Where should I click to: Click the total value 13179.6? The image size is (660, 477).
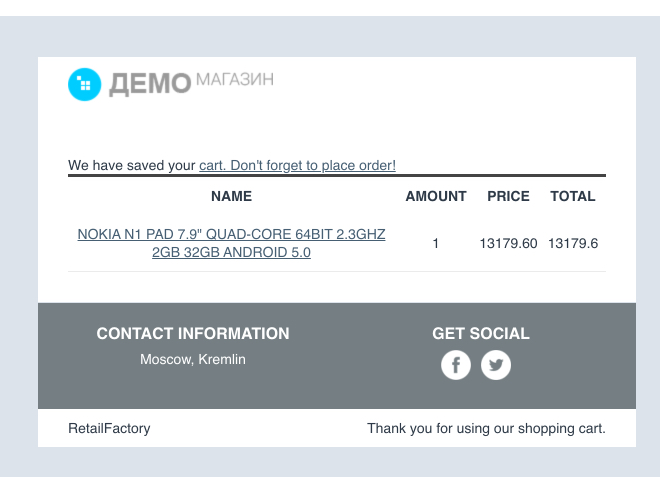(x=572, y=243)
